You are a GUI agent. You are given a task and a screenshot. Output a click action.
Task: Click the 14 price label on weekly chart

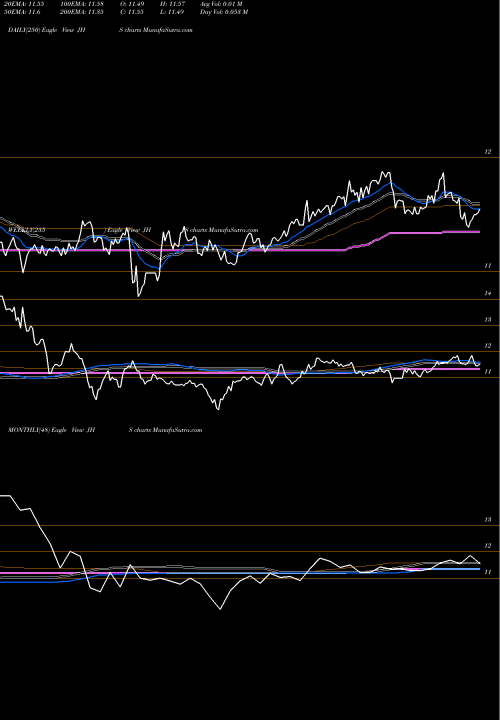[x=488, y=293]
